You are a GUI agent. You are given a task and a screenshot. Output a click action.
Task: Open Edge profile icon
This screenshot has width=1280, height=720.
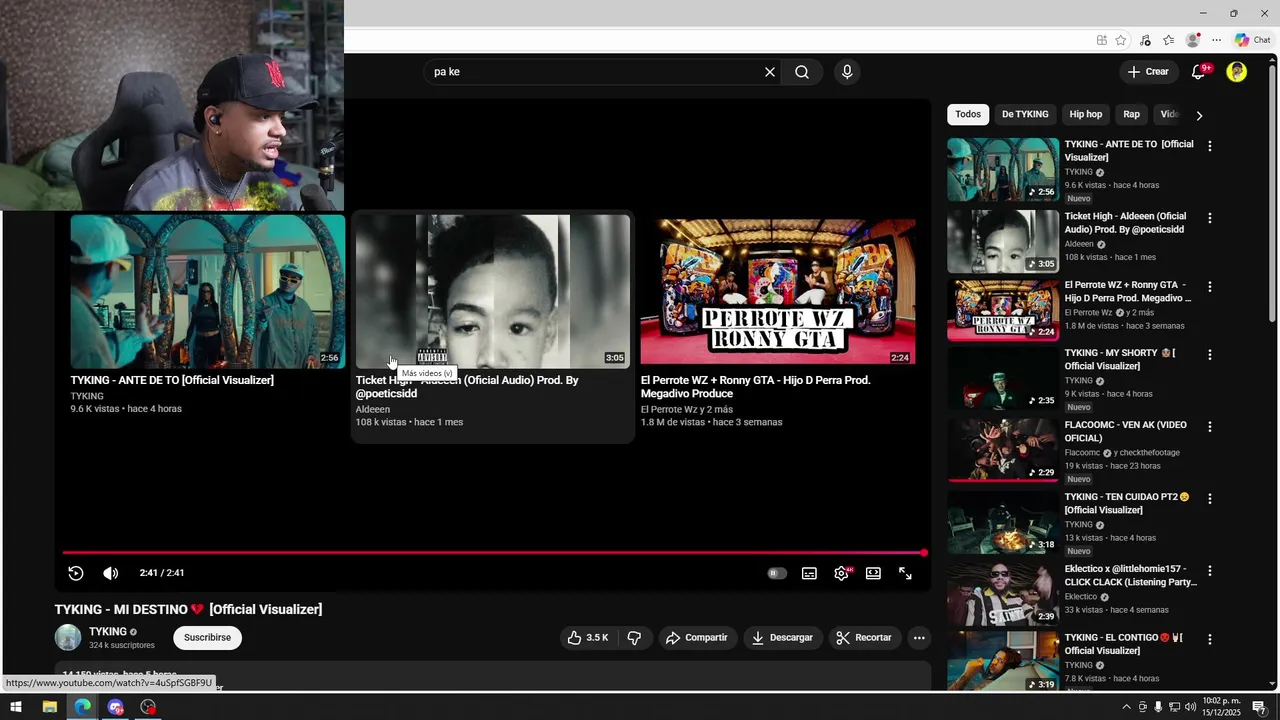pos(1192,40)
